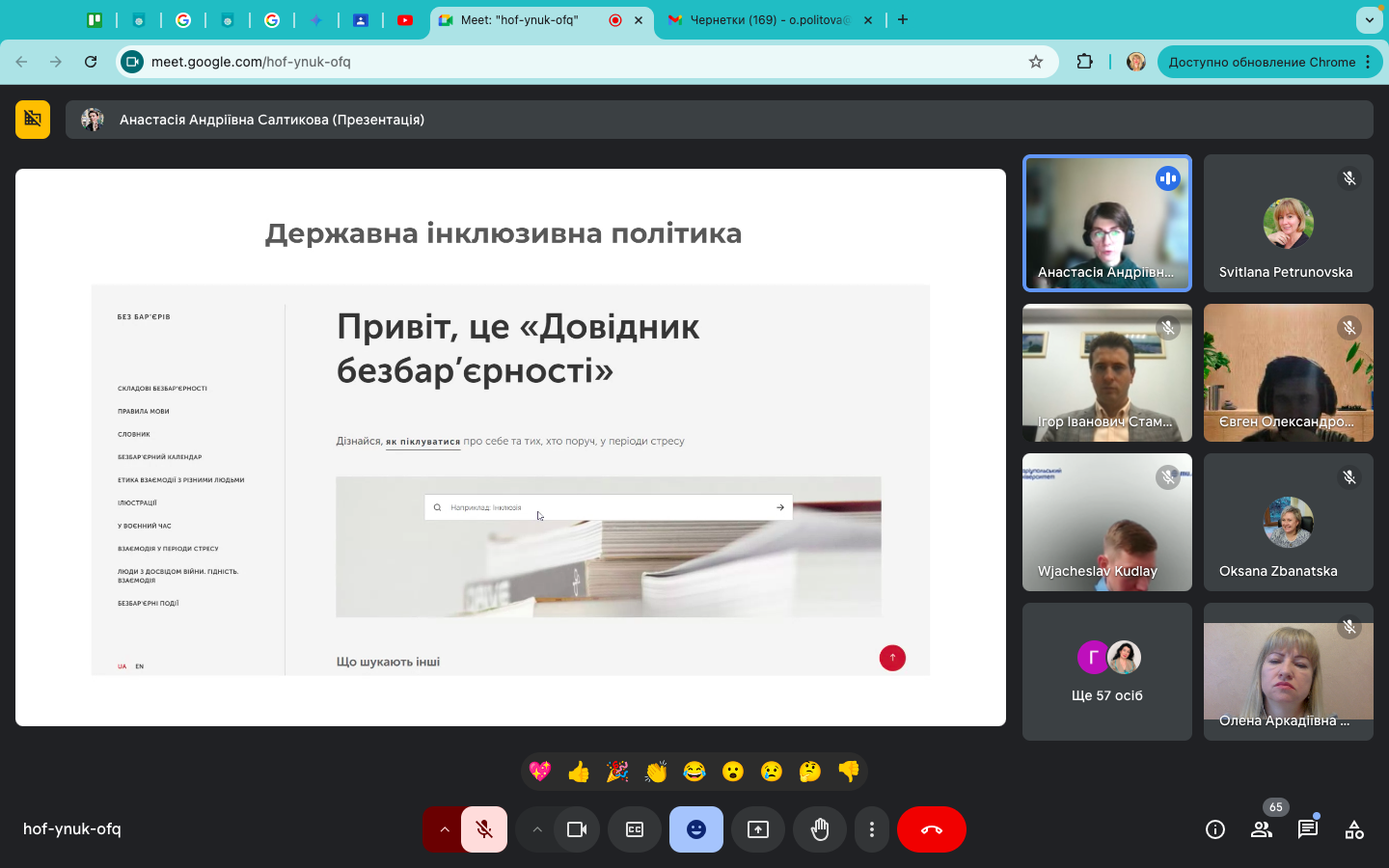Viewport: 1389px width, 868px height.
Task: Send the party popper reaction
Action: pos(617,772)
